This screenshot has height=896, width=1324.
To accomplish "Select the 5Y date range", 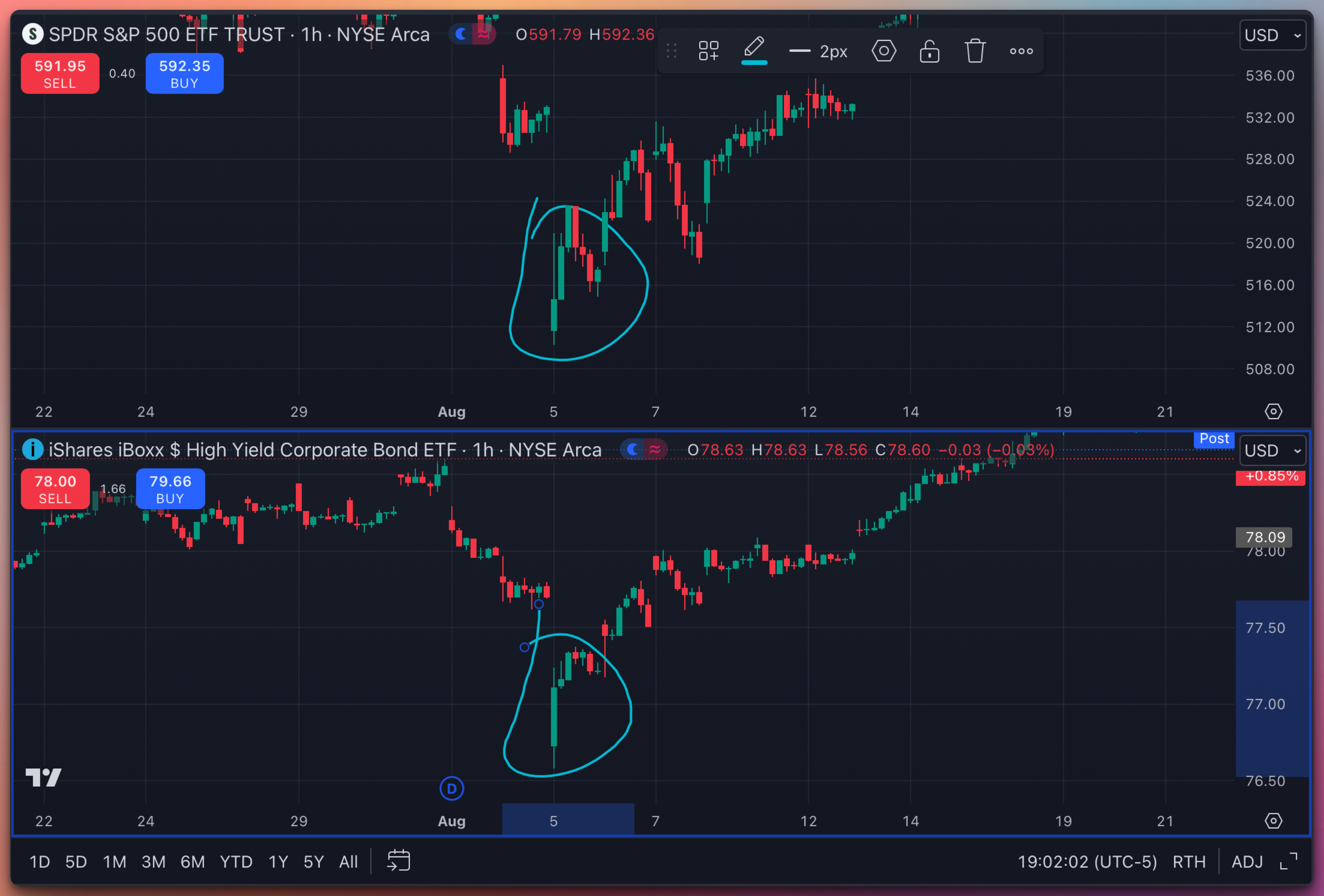I will tap(313, 862).
